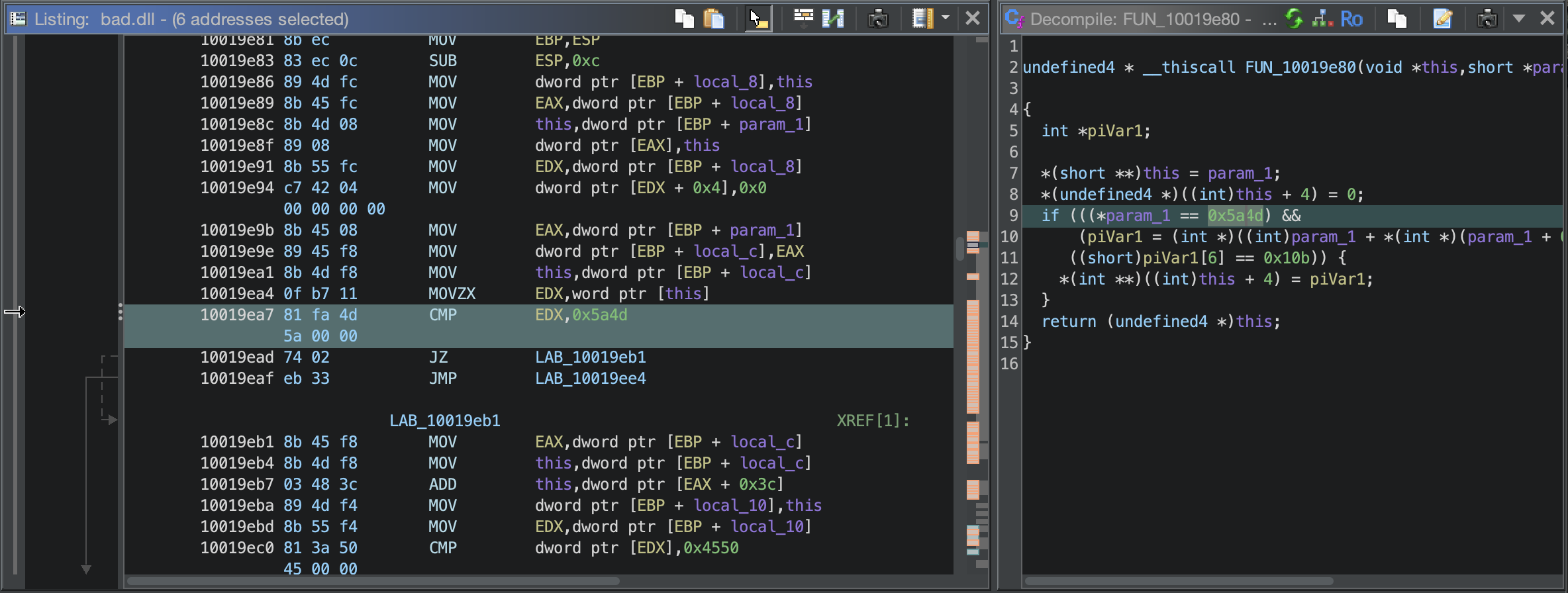Open the Decompile panel dropdown menu arrow
The height and width of the screenshot is (593, 1568).
tap(1519, 19)
